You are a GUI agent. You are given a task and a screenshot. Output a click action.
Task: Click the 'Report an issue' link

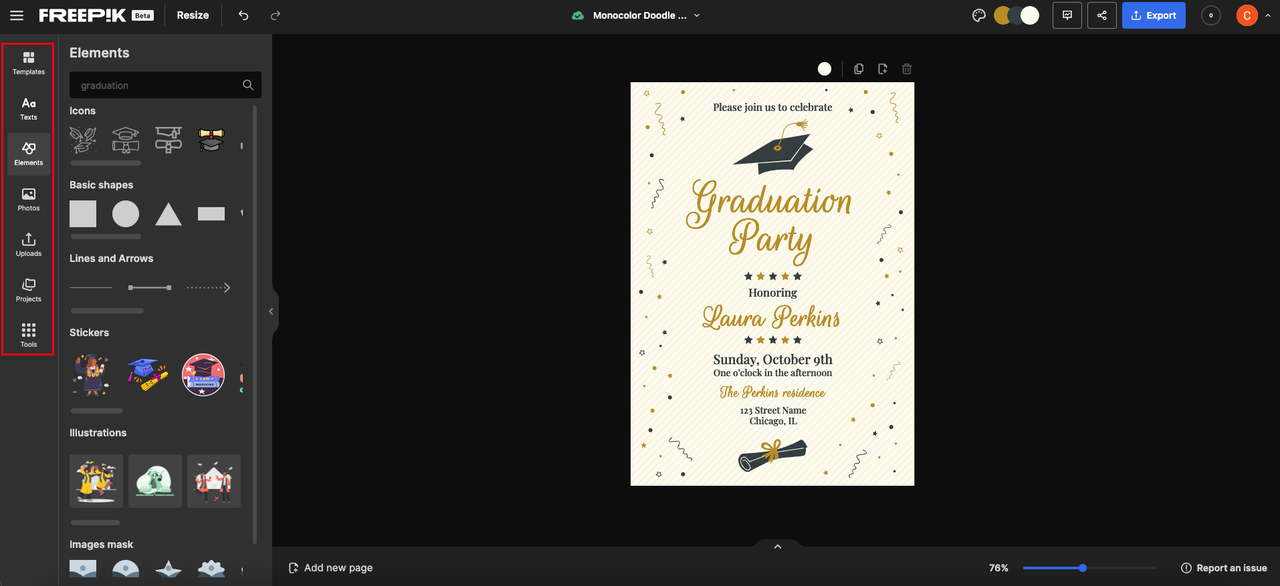[1224, 568]
